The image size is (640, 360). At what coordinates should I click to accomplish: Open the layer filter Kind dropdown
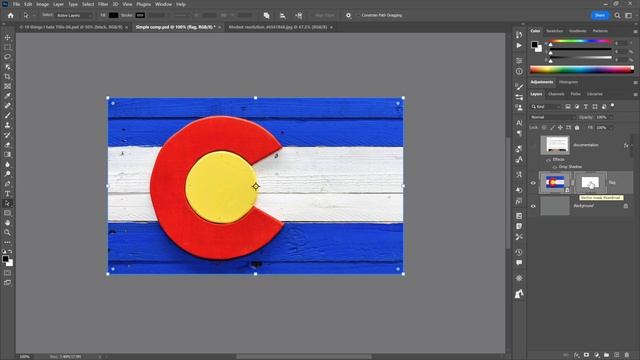(546, 107)
